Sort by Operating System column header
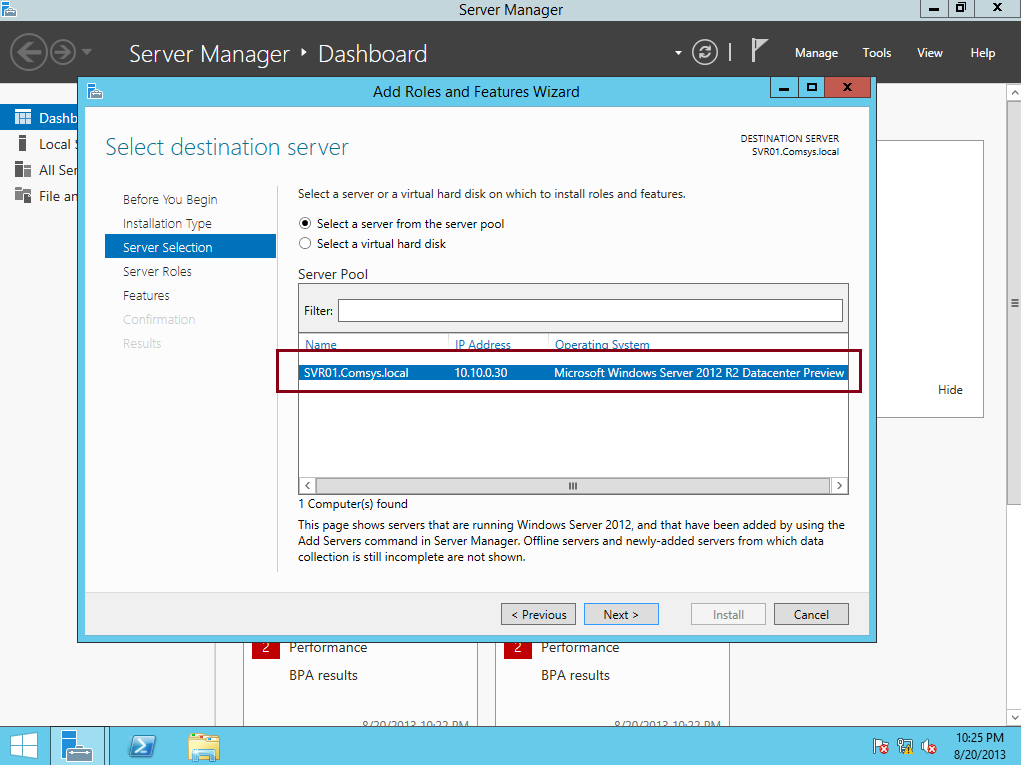Screen dimensions: 1021x765 tap(602, 344)
